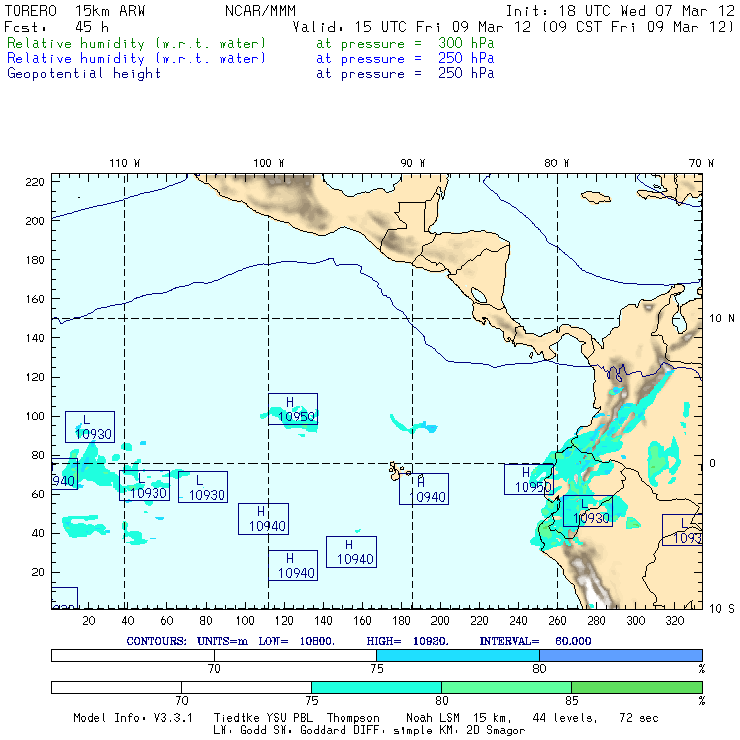This screenshot has height=740, width=740.
Task: Click the "44 levels," model text
Action: pyautogui.click(x=565, y=718)
